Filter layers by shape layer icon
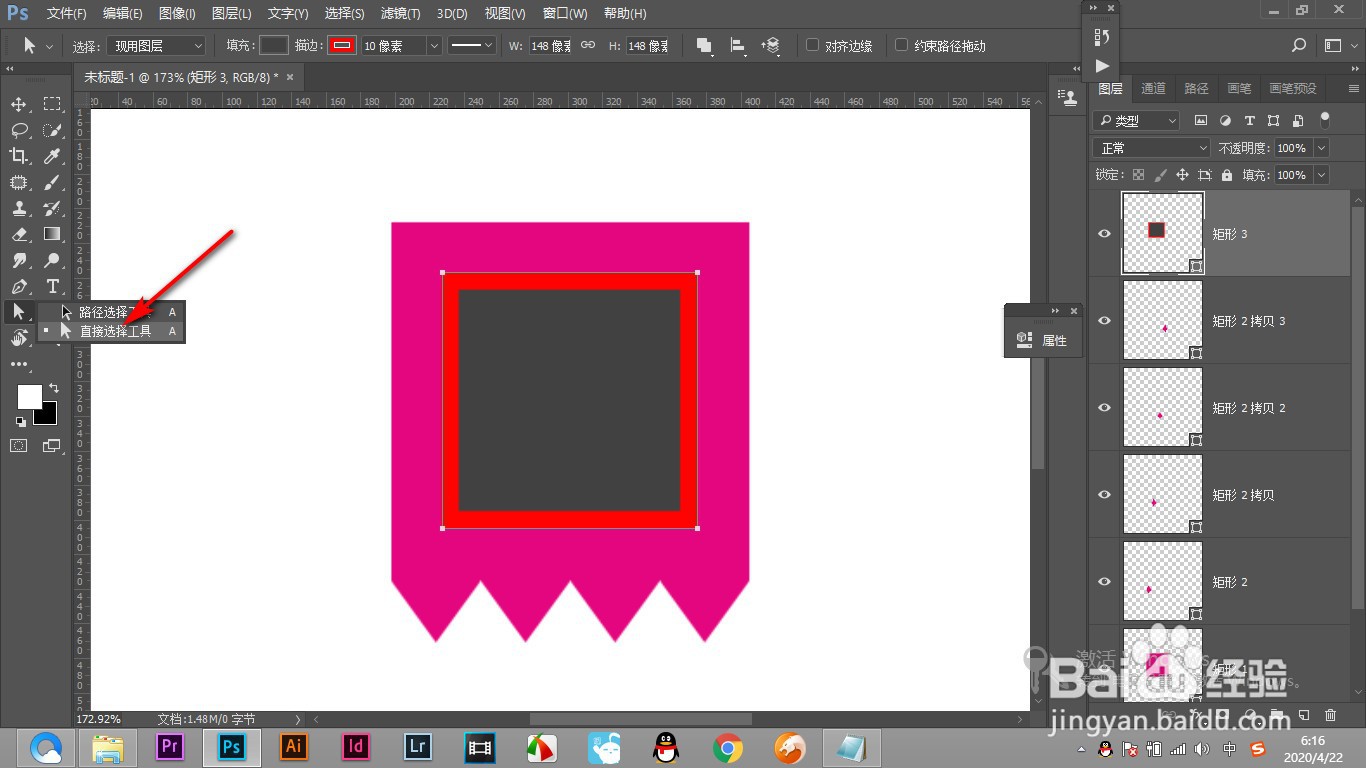 point(1273,120)
